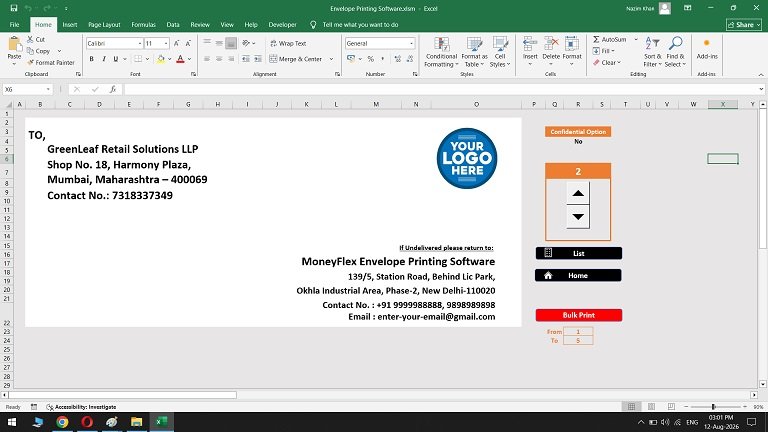
Task: Click the Save icon in title bar
Action: point(14,8)
